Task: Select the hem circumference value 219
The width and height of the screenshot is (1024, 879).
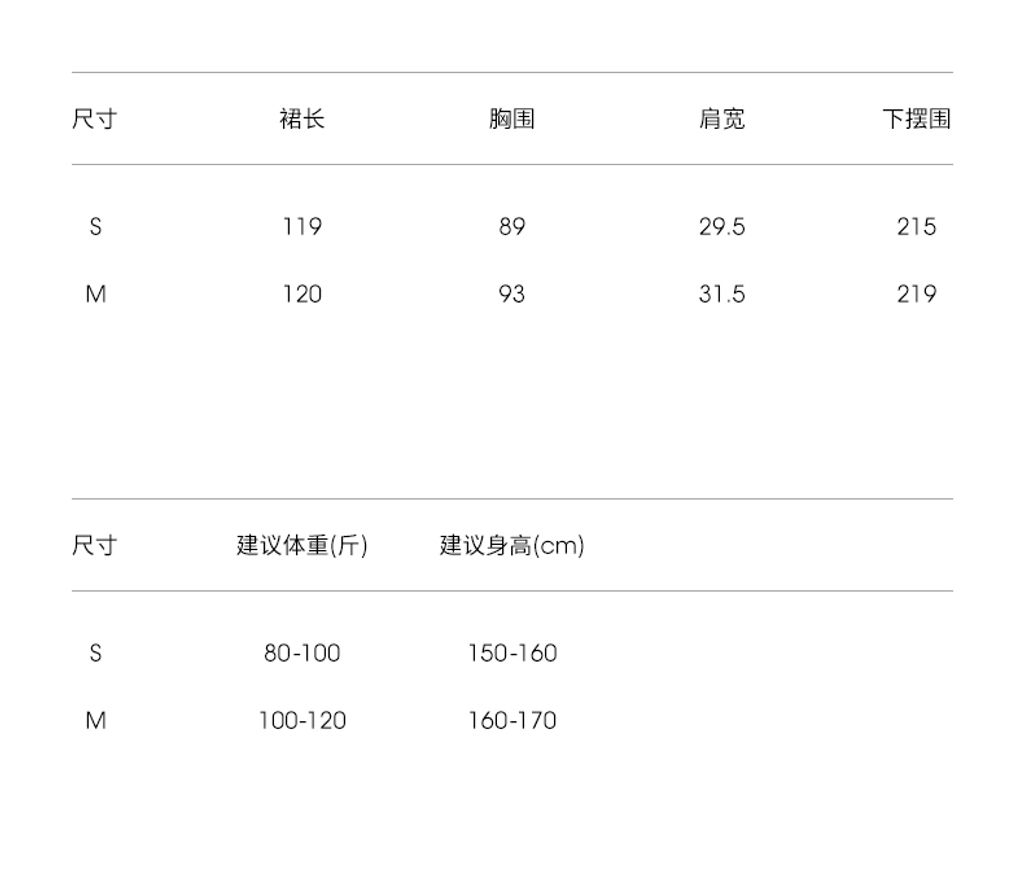Action: tap(916, 294)
